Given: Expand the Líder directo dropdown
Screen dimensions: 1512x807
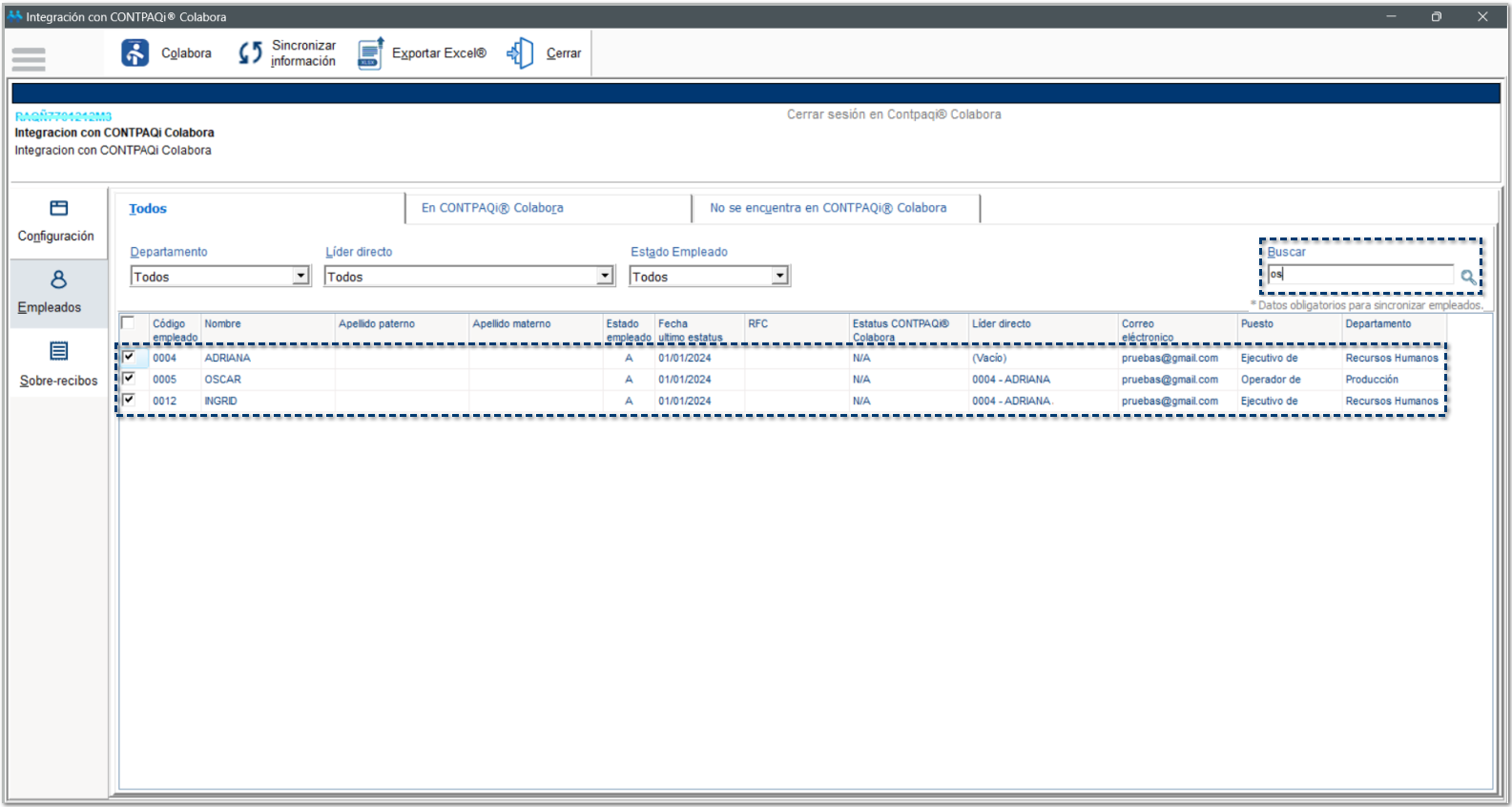Looking at the screenshot, I should [605, 276].
